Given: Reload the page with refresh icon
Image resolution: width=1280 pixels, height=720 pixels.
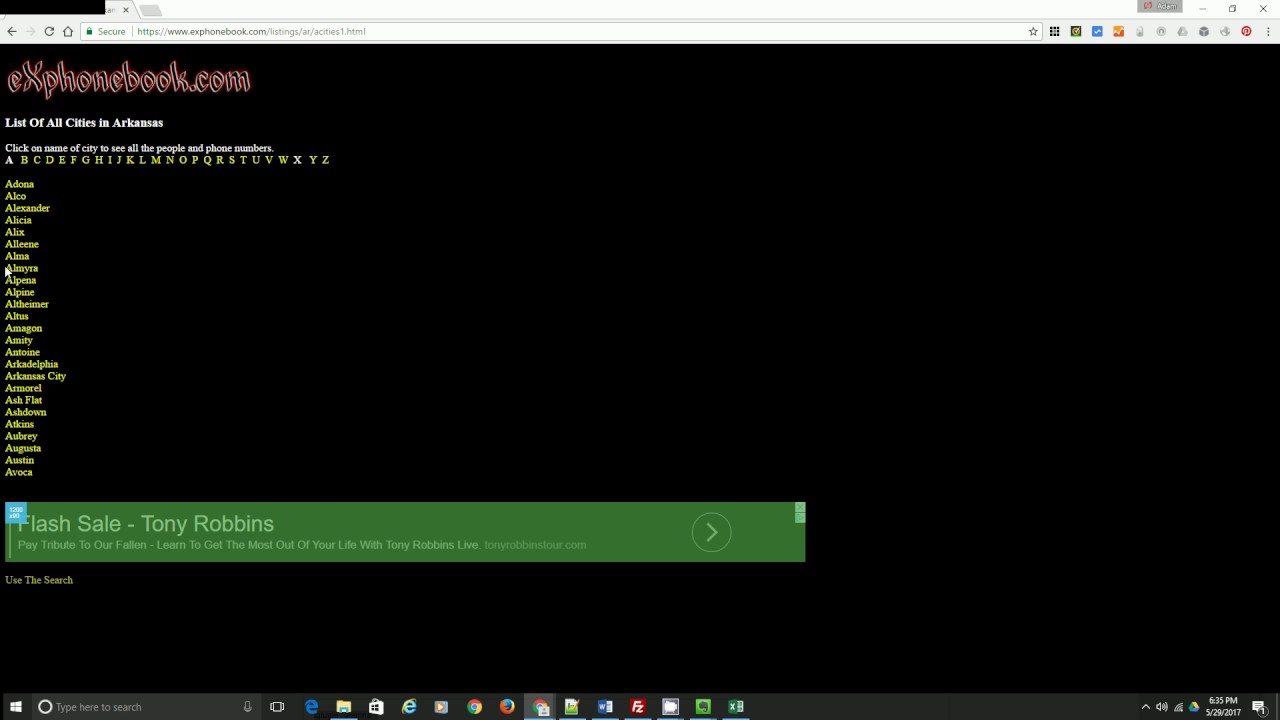Looking at the screenshot, I should [x=49, y=31].
